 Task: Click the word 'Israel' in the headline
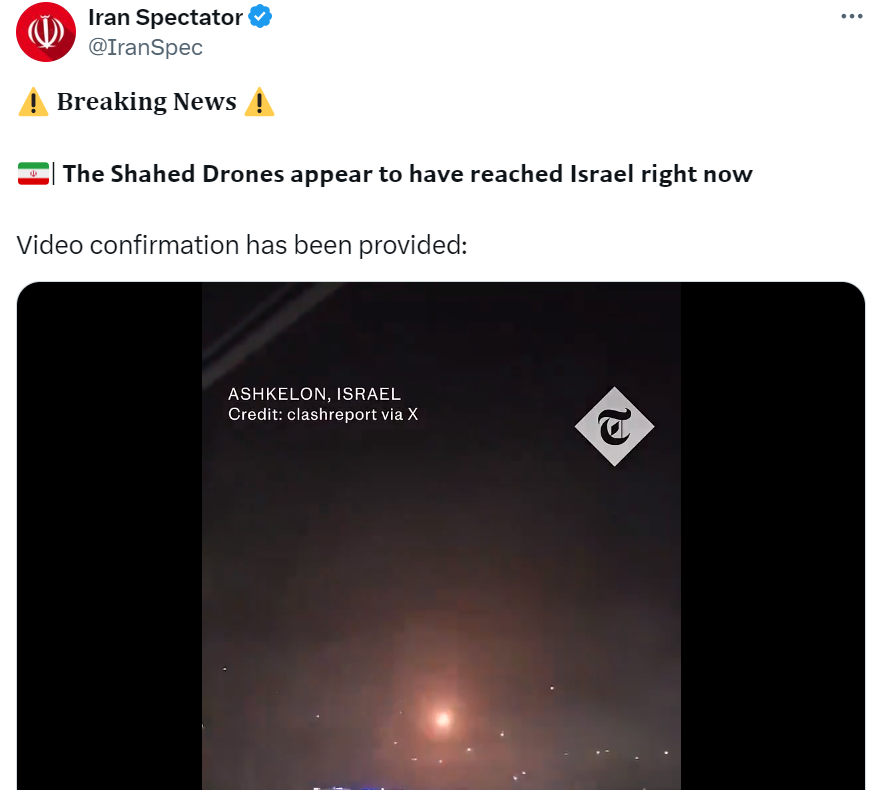[602, 174]
